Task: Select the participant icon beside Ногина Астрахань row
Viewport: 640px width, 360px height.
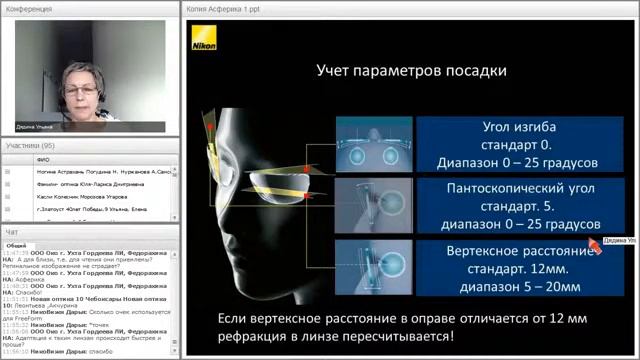Action: [x=7, y=172]
